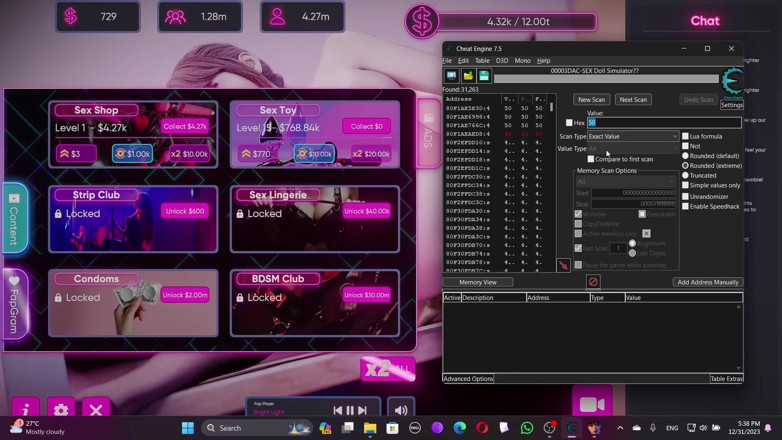Open the process list computer icon
Image resolution: width=782 pixels, height=440 pixels.
pyautogui.click(x=451, y=76)
